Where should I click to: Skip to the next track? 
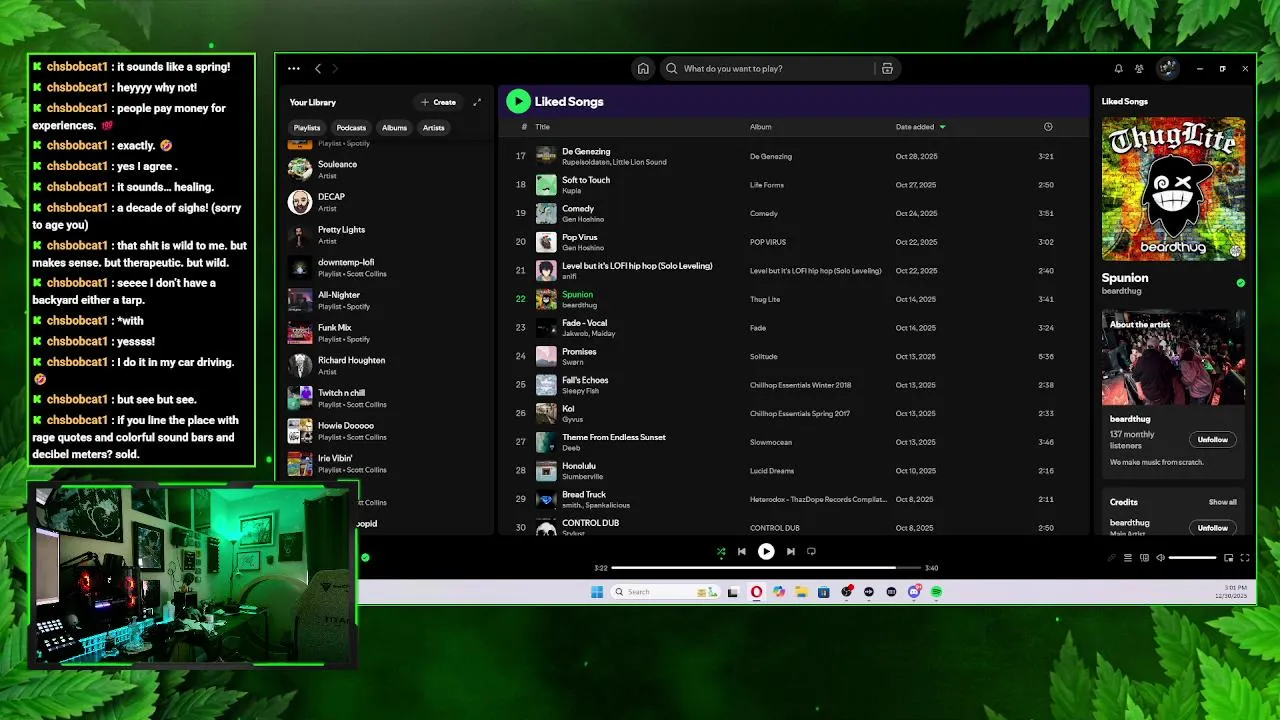790,551
